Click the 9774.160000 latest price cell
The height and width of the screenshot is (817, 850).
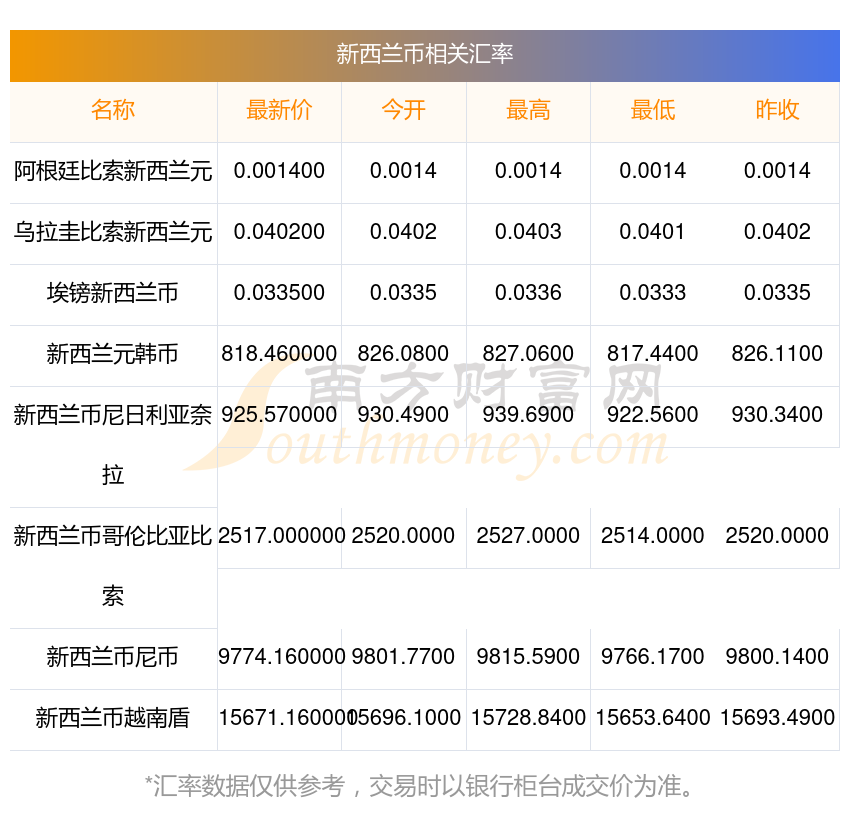[281, 657]
